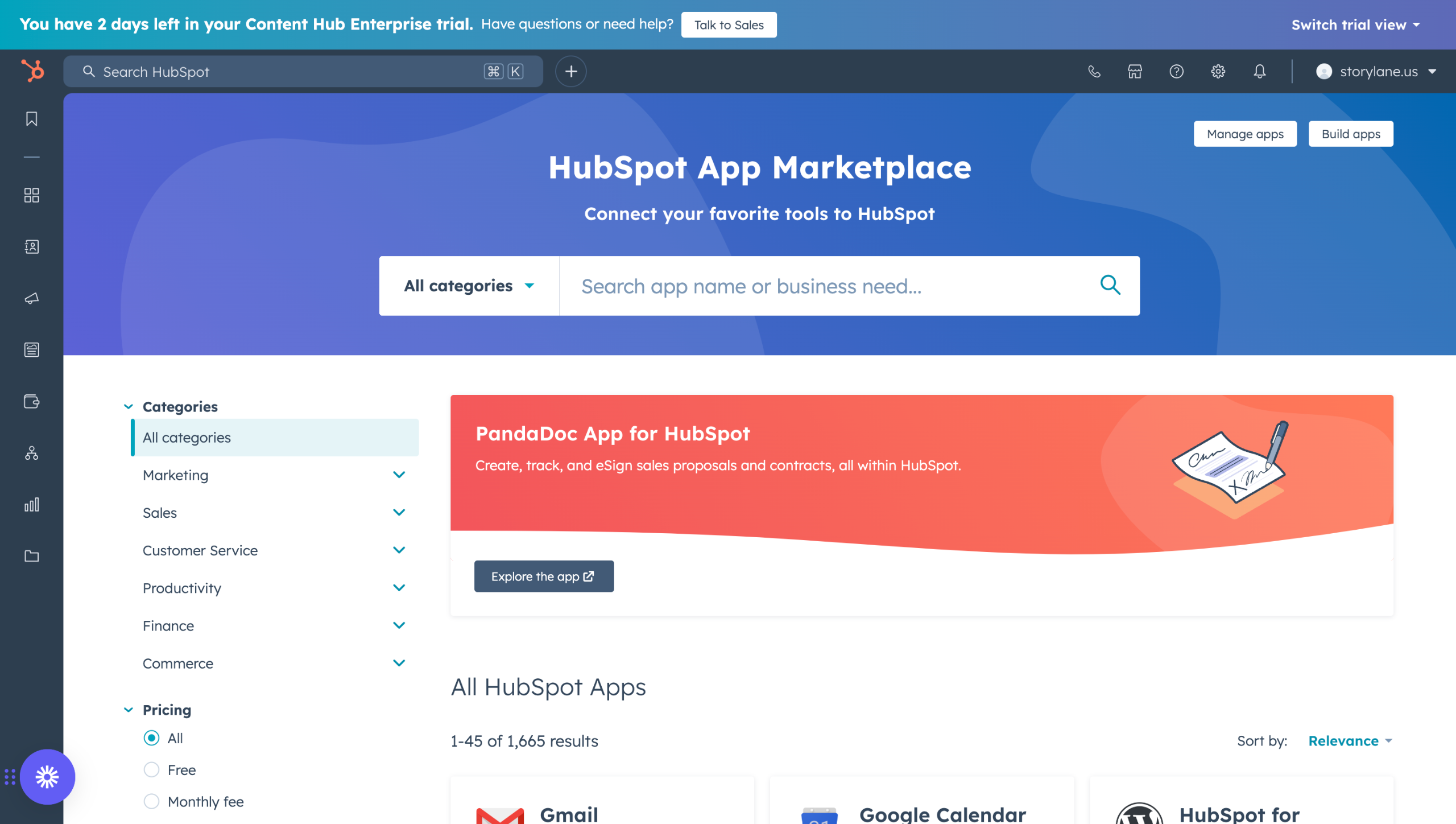This screenshot has height=824, width=1456.
Task: Open the Automation workflows icon in the sidebar
Action: point(32,453)
